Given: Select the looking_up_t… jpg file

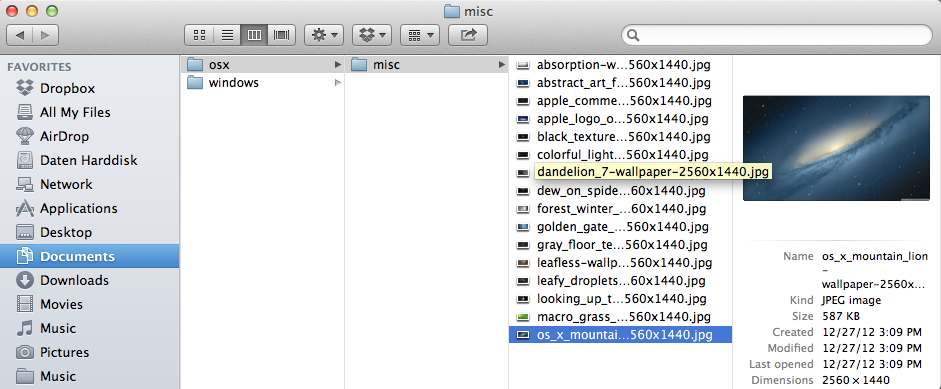Looking at the screenshot, I should 621,299.
